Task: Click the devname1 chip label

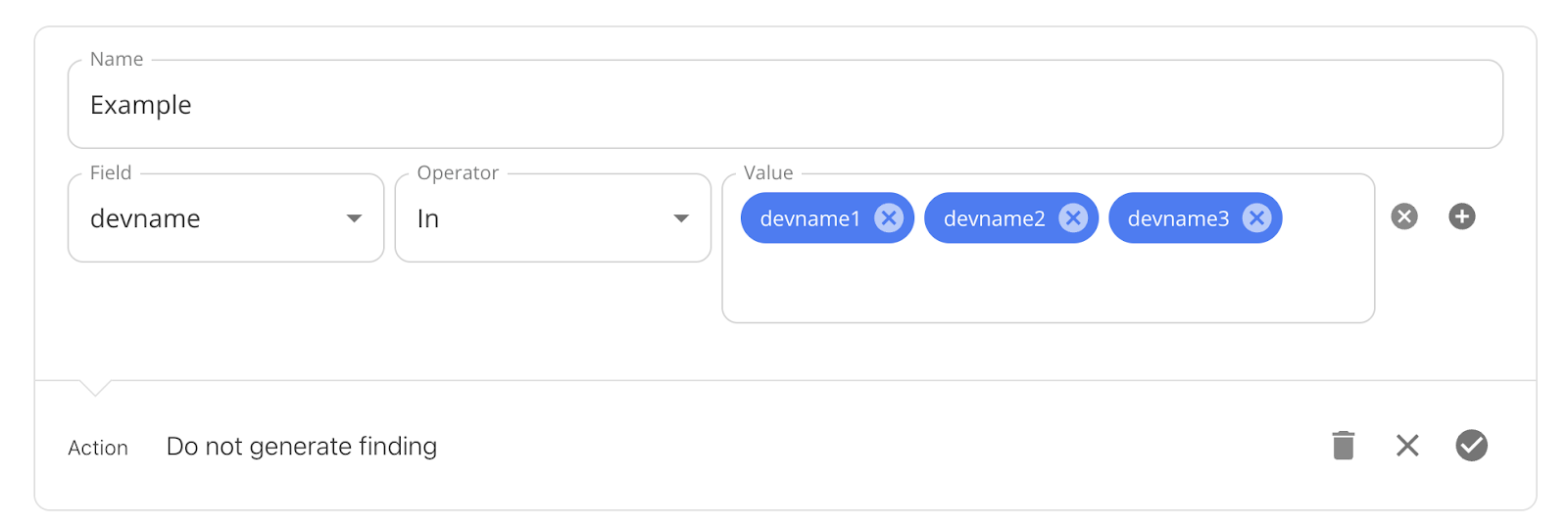Action: tap(810, 218)
